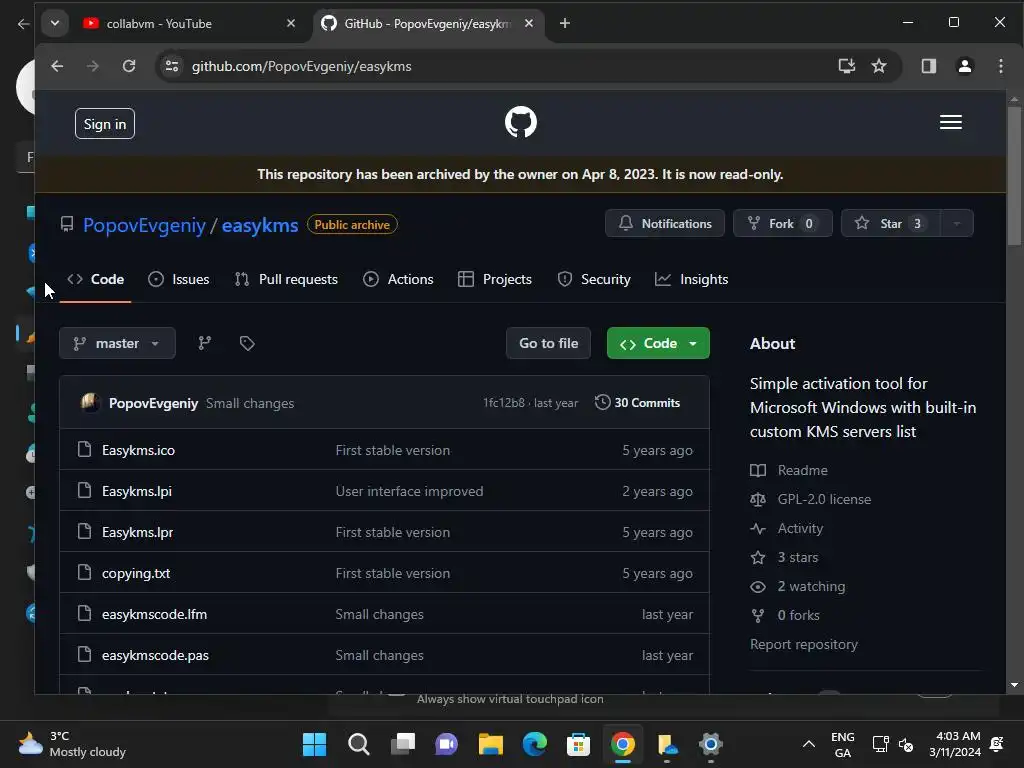1024x768 pixels.
Task: Open Task View on the taskbar
Action: click(x=403, y=744)
